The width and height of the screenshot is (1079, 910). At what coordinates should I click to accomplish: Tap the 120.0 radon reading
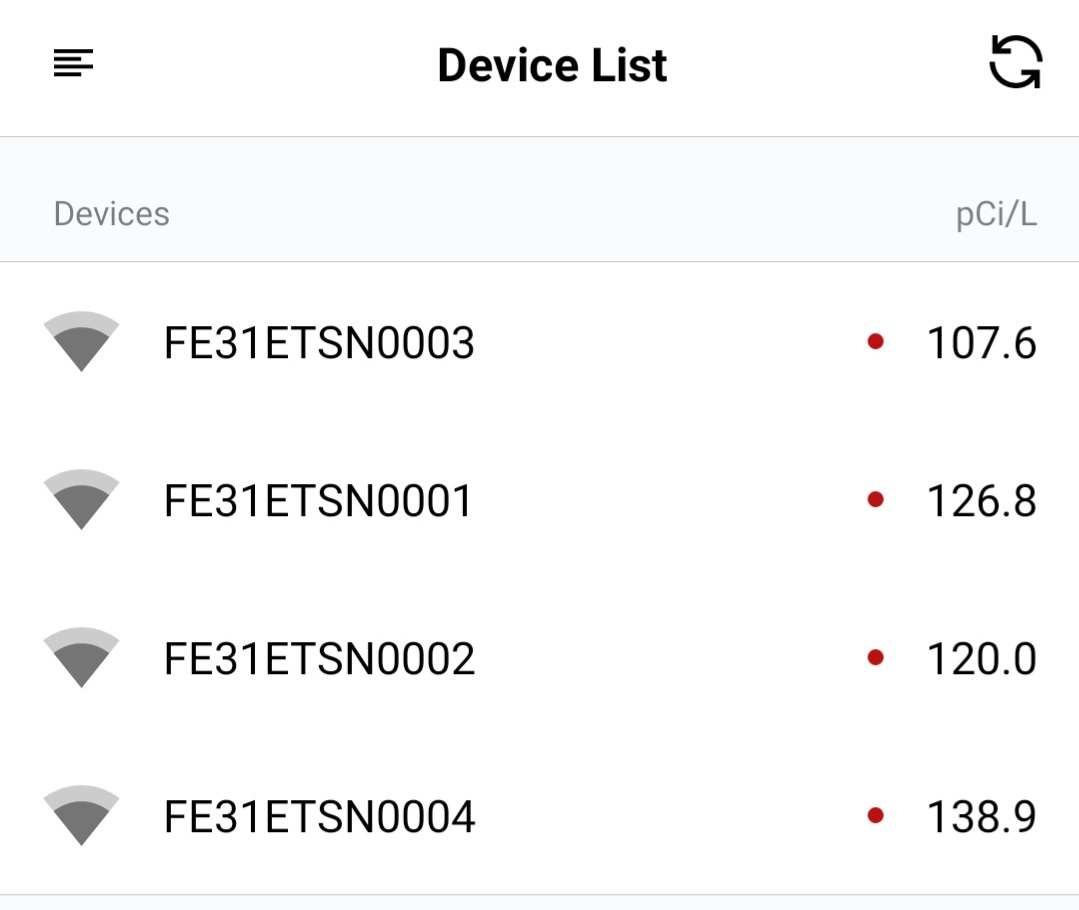[x=981, y=659]
